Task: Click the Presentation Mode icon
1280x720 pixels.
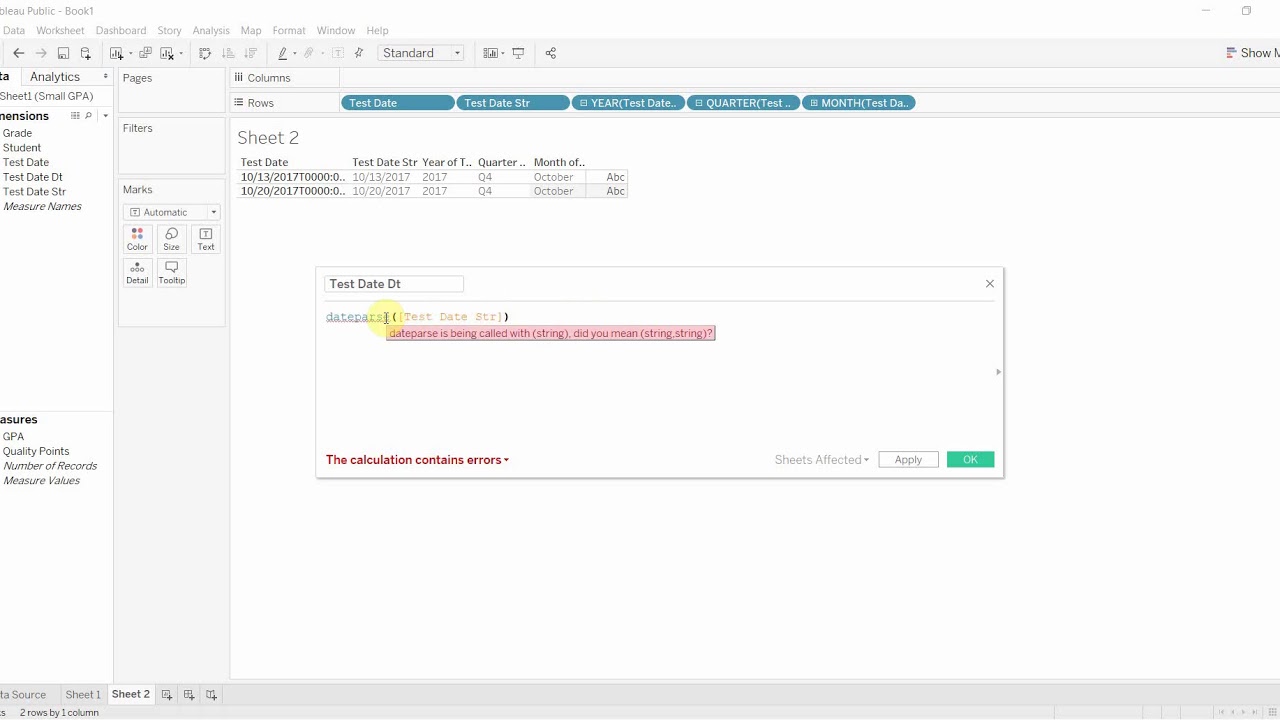Action: tap(518, 53)
